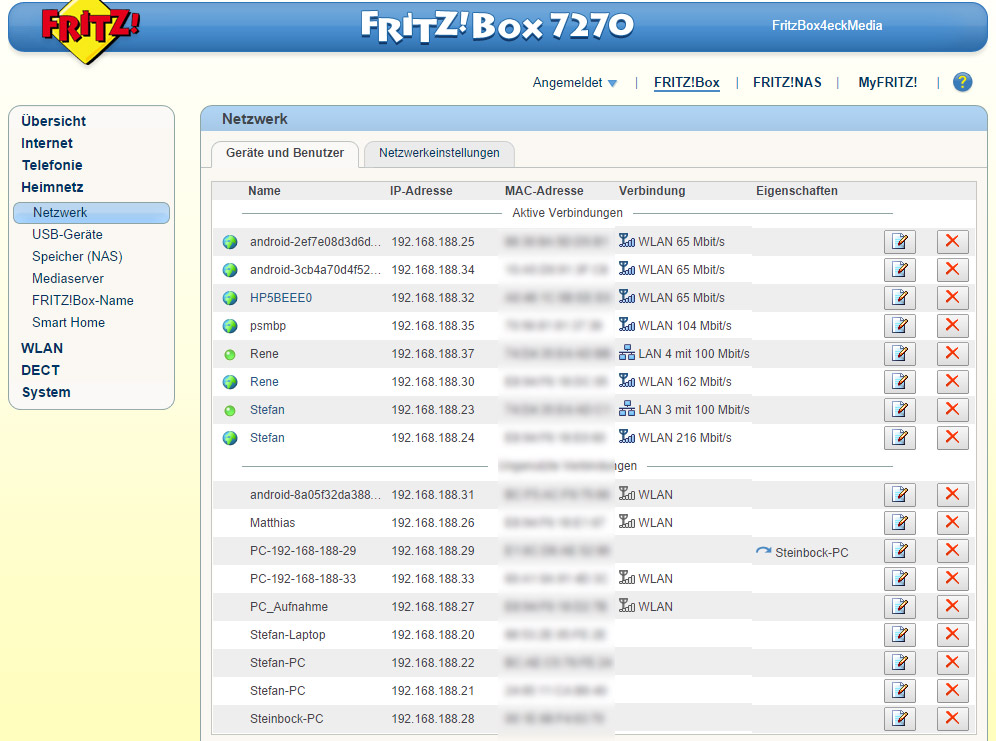Edit Stefan at 192.168.188.23
The height and width of the screenshot is (741, 996).
point(899,409)
